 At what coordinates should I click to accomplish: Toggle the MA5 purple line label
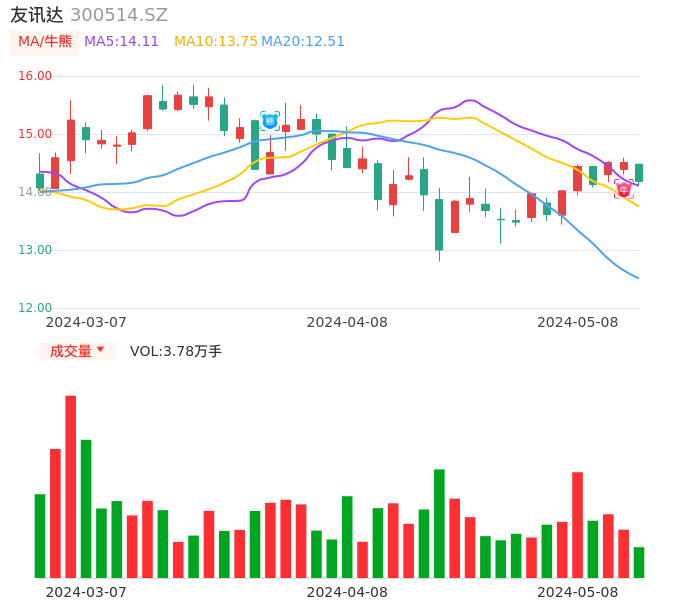121,42
